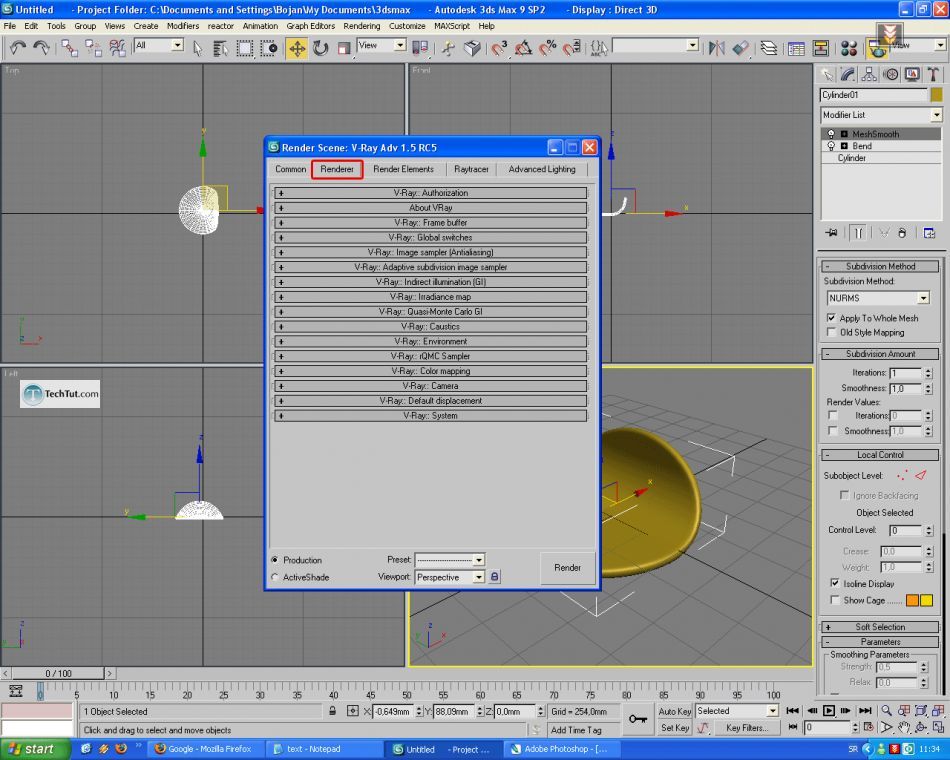The height and width of the screenshot is (760, 950).
Task: Click the Windows start button
Action: pyautogui.click(x=33, y=749)
